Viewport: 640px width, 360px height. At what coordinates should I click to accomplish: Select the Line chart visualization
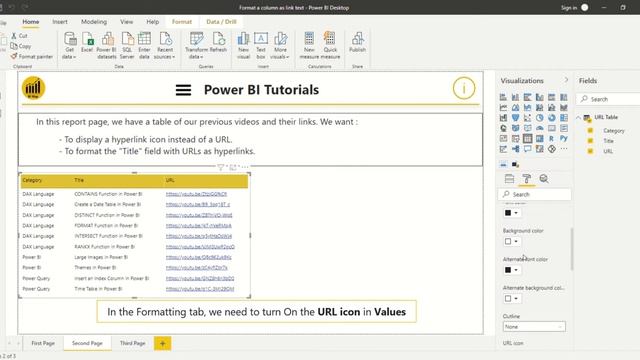[x=503, y=107]
